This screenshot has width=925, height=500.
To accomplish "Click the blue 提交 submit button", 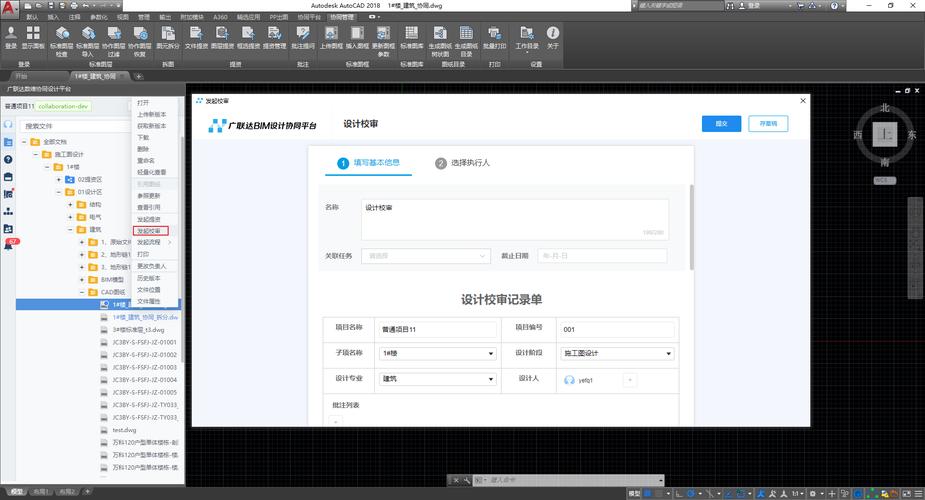I will (x=721, y=124).
